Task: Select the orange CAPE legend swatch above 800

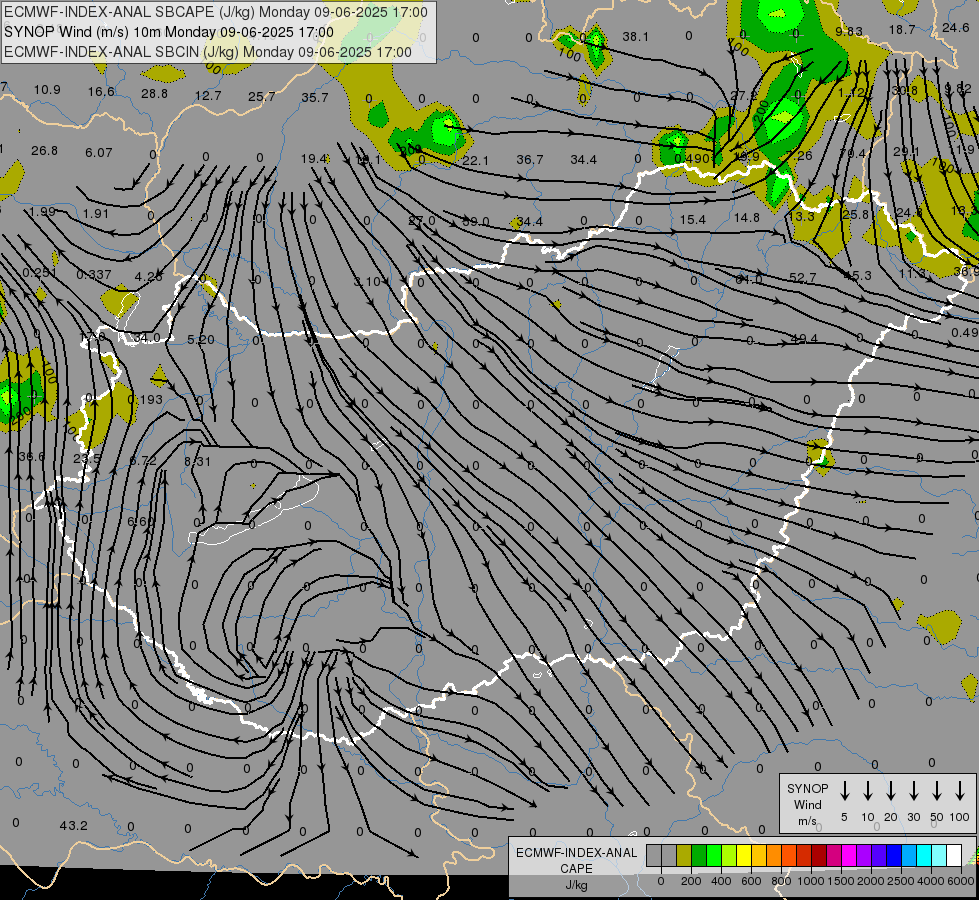Action: 774,855
